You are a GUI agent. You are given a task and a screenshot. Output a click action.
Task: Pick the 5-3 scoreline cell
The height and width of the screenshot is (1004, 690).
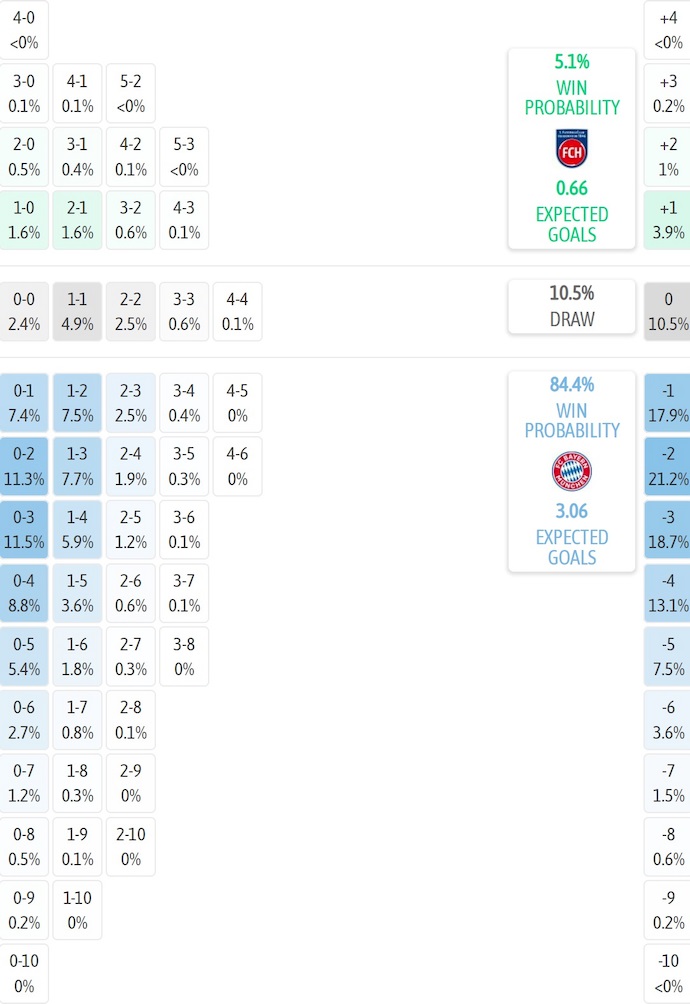tap(184, 157)
